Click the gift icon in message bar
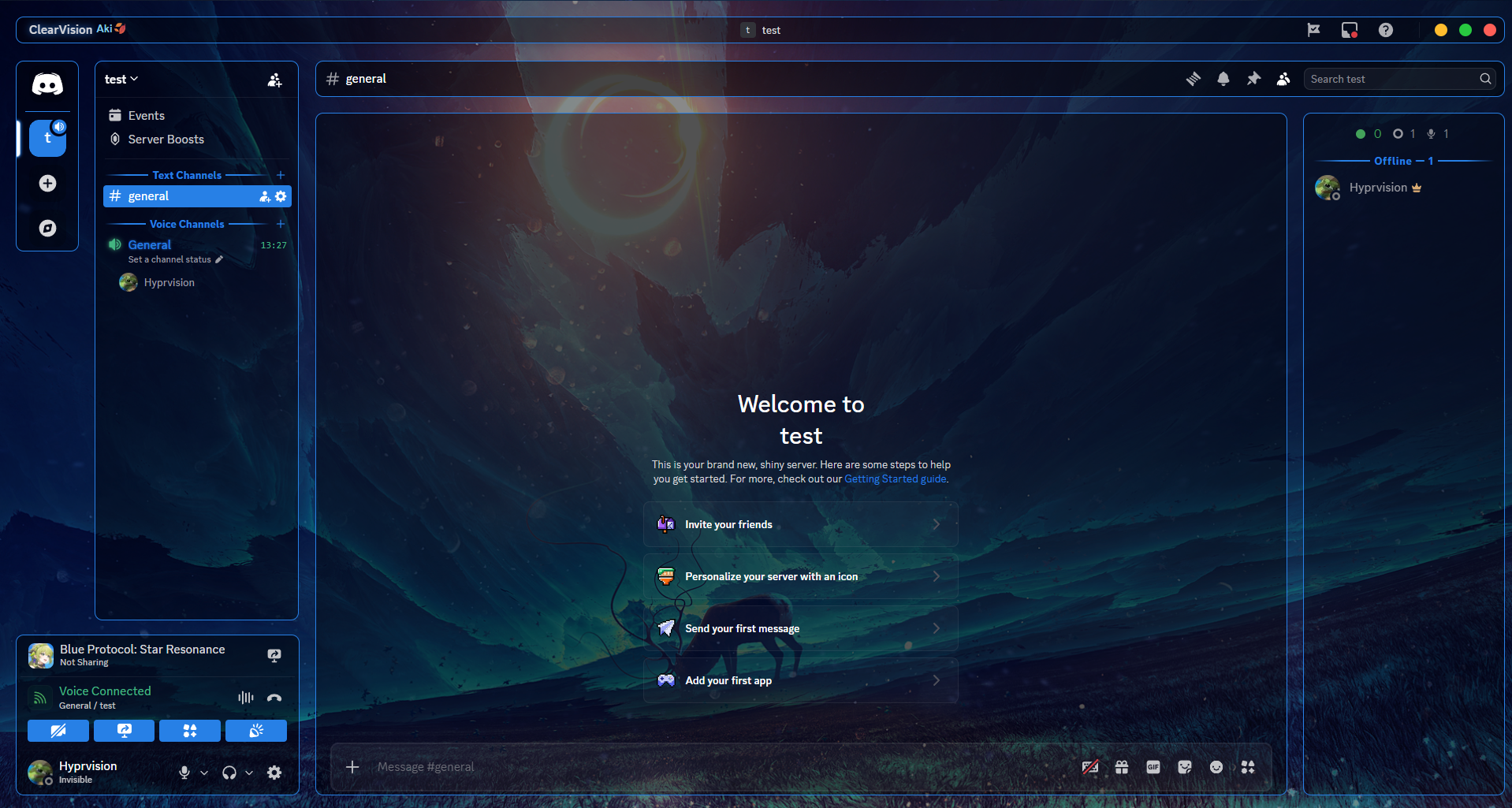 click(x=1121, y=767)
